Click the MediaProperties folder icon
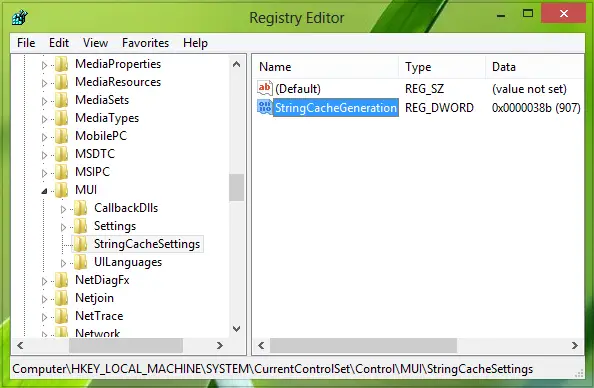This screenshot has height=388, width=594. (x=61, y=64)
